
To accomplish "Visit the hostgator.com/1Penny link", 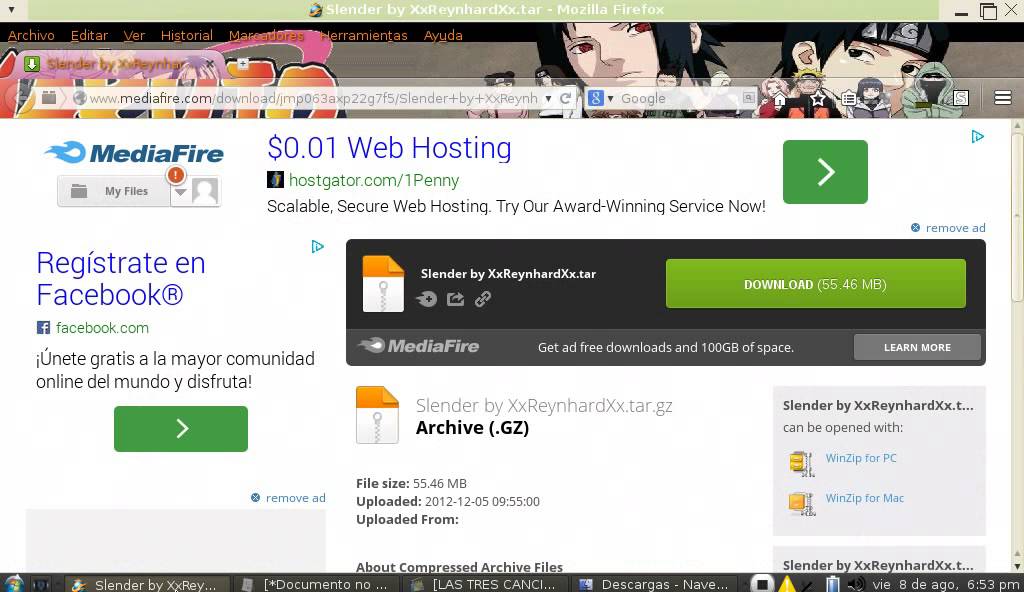I will (x=374, y=180).
